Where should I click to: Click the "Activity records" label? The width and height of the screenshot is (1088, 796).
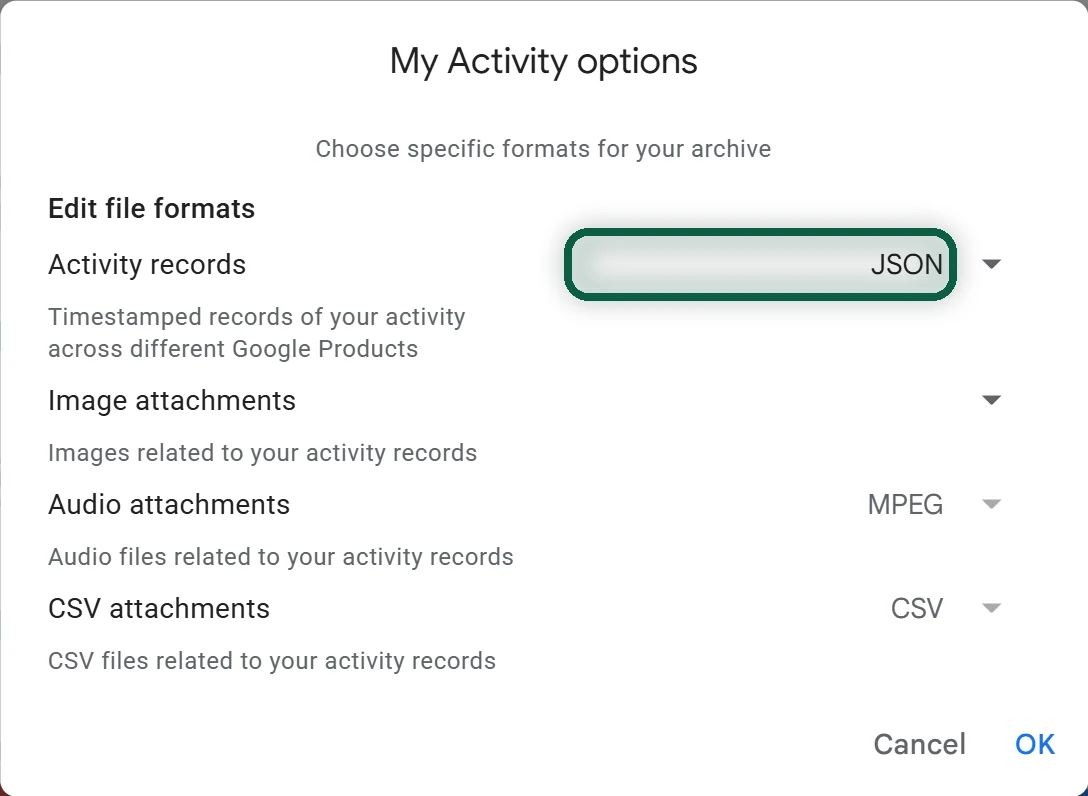[147, 264]
